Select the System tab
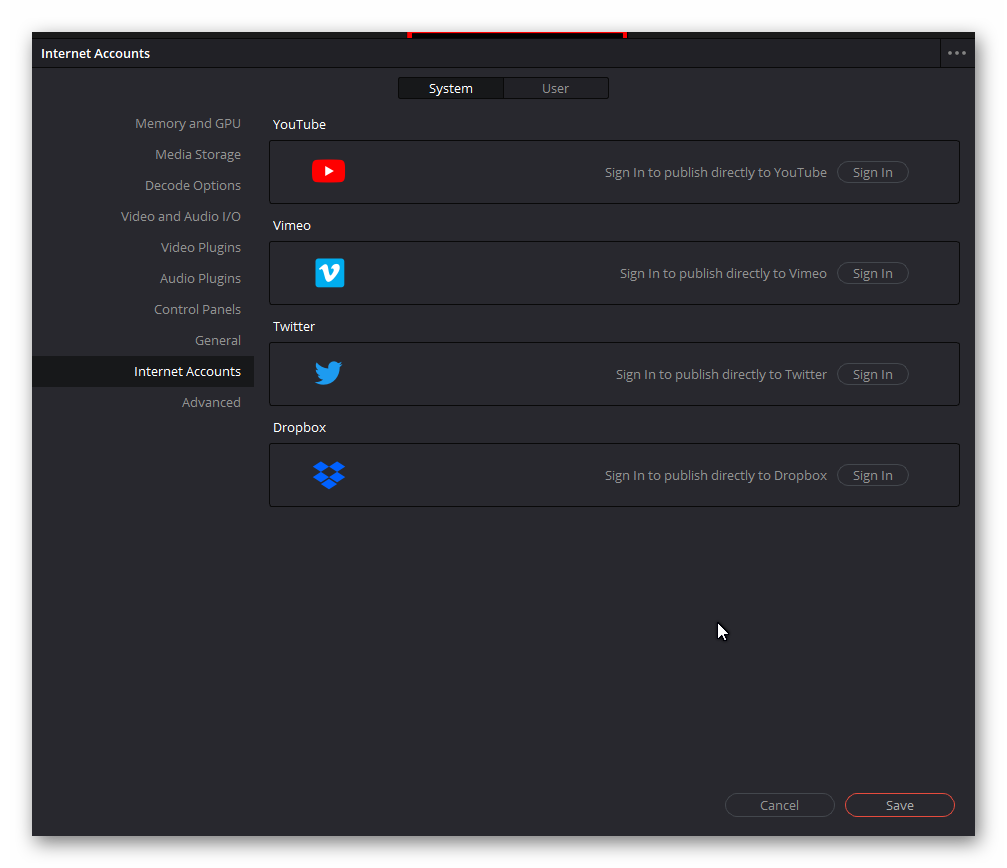This screenshot has height=868, width=1007. click(x=451, y=88)
